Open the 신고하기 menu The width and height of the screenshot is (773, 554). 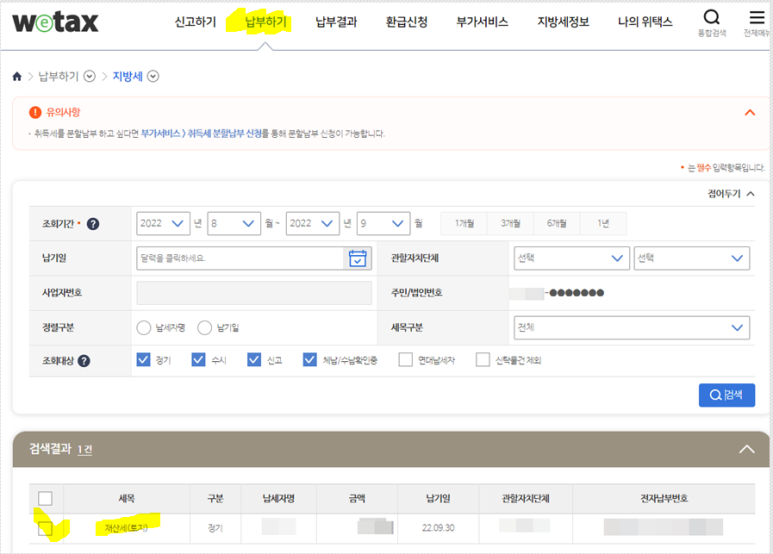pyautogui.click(x=195, y=22)
